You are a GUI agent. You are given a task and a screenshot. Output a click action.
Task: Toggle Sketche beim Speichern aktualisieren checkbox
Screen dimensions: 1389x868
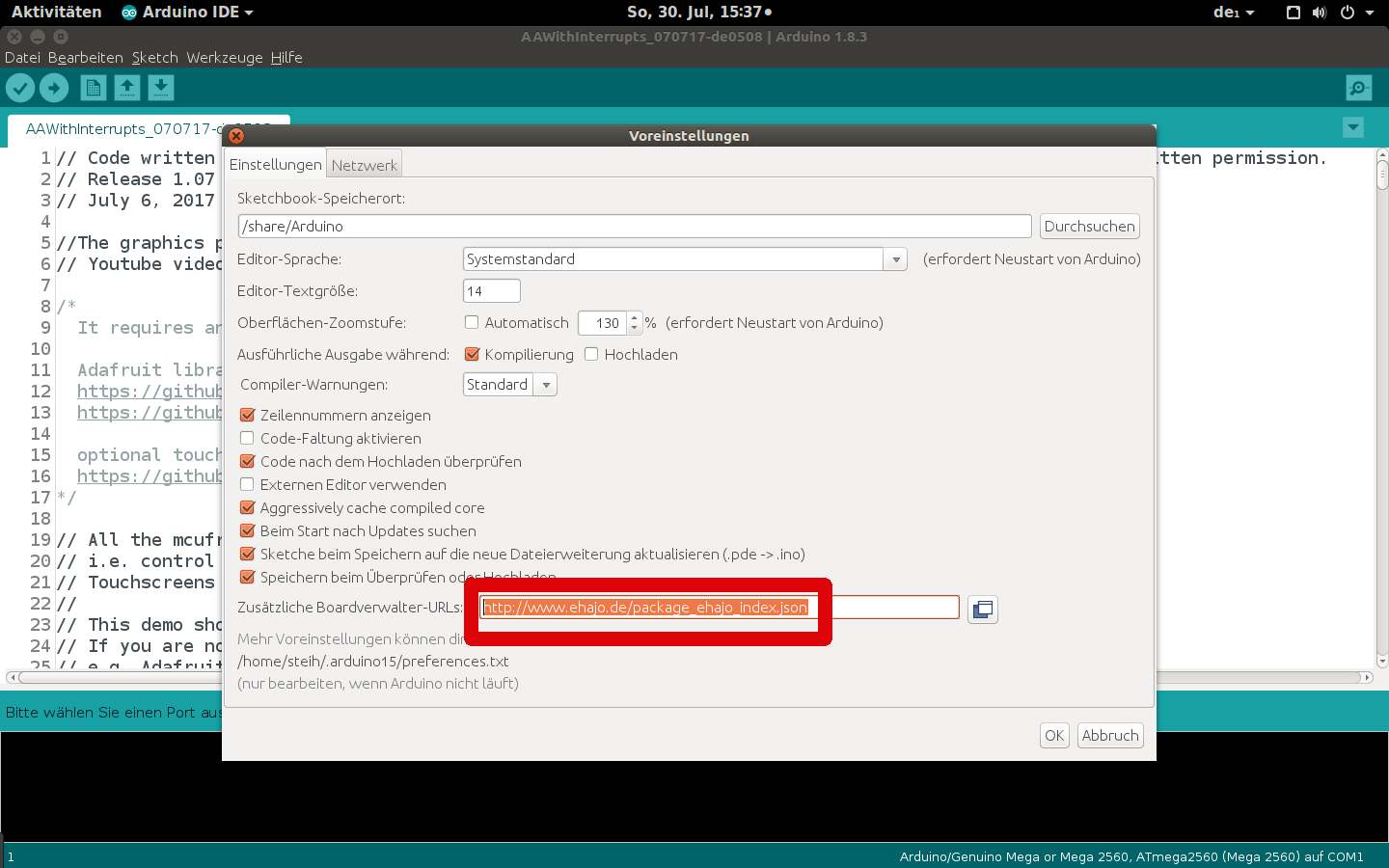[x=247, y=554]
